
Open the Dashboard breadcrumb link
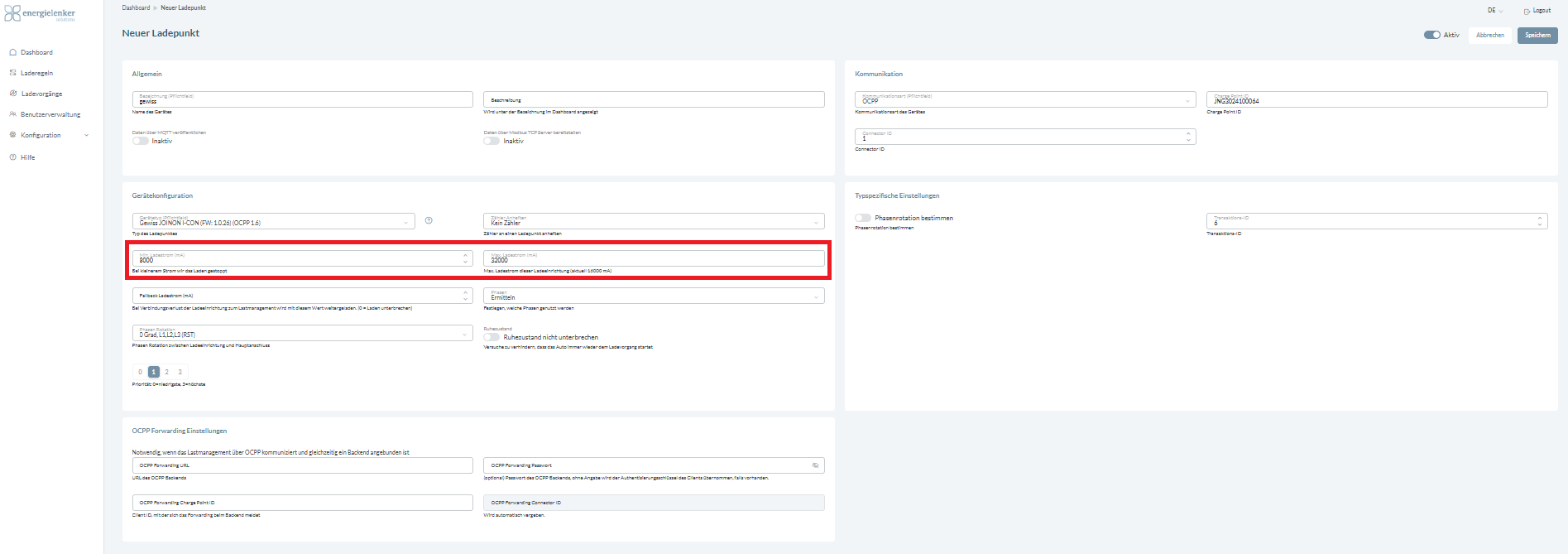pyautogui.click(x=136, y=7)
